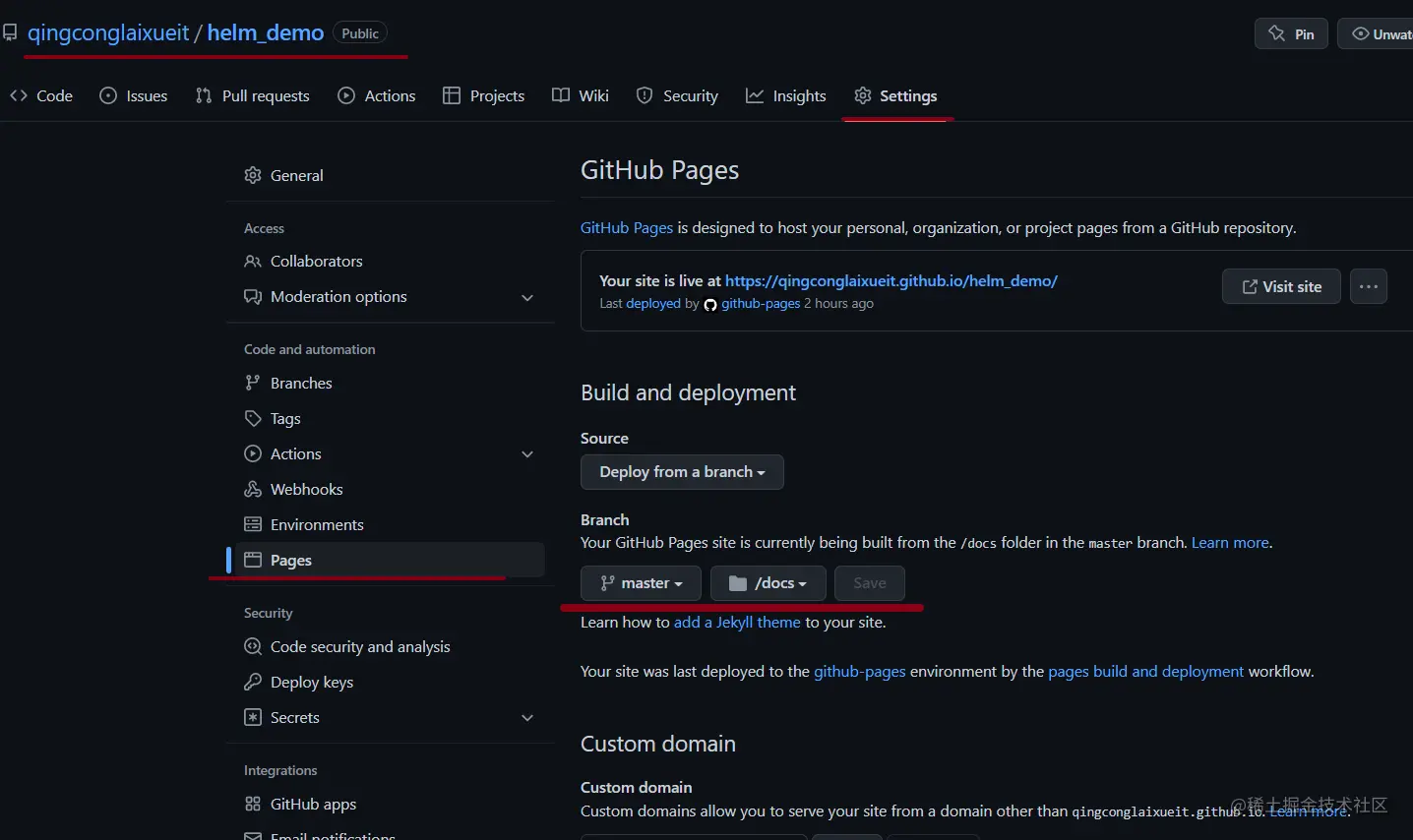Click the disabled Save button
This screenshot has height=840, width=1413.
(870, 583)
